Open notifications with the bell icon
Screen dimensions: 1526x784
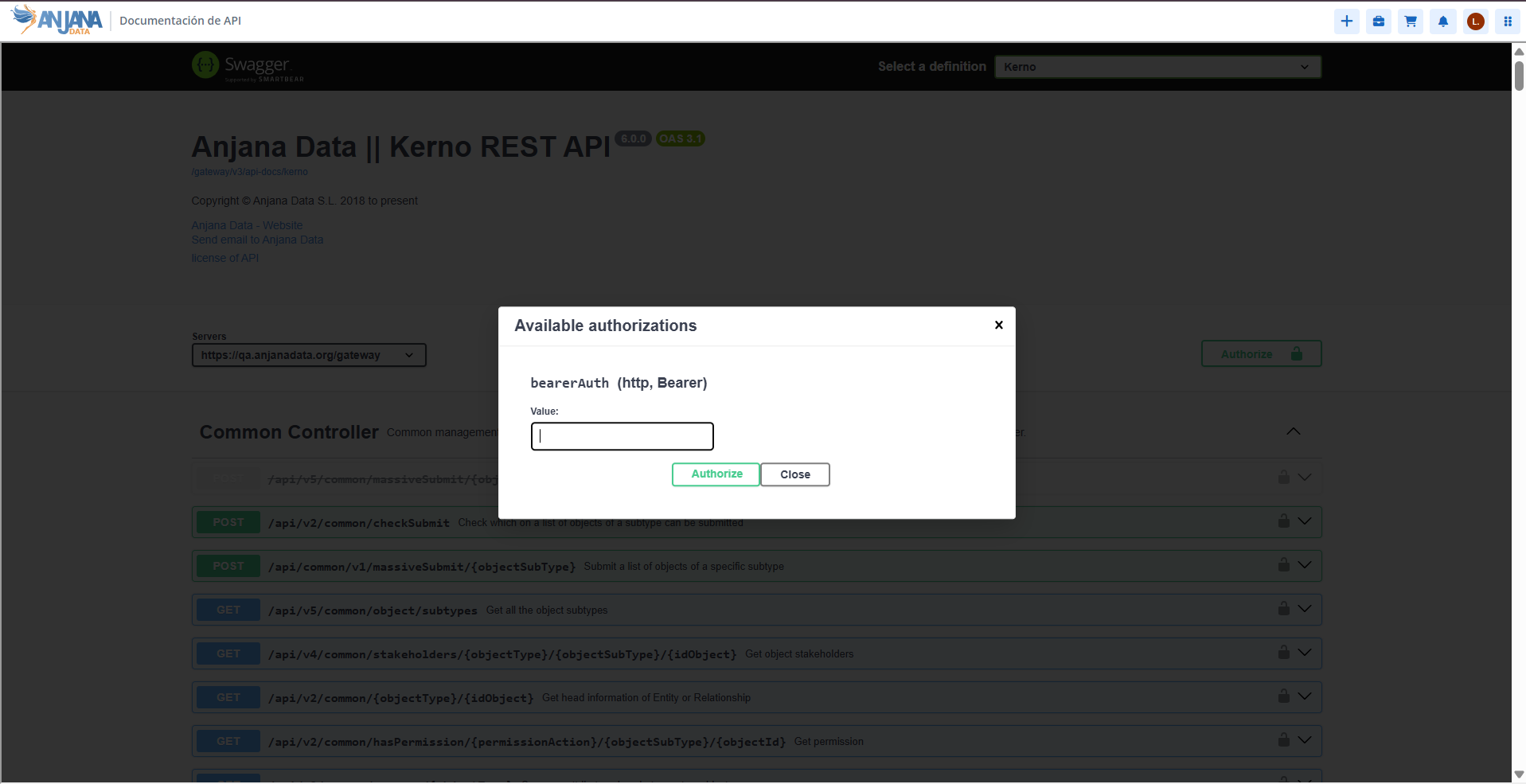1443,21
